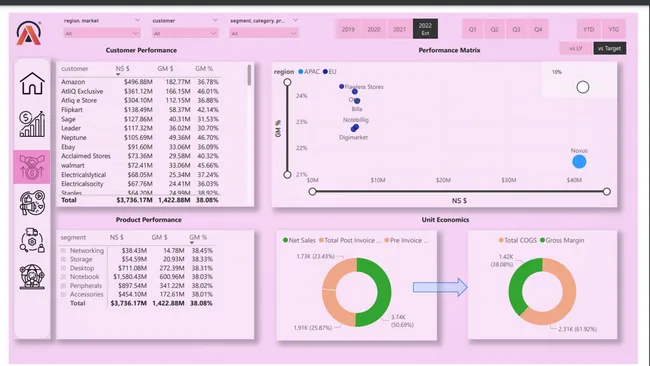Image resolution: width=650 pixels, height=366 pixels.
Task: Select fiscal year 2020 tab
Action: click(374, 29)
